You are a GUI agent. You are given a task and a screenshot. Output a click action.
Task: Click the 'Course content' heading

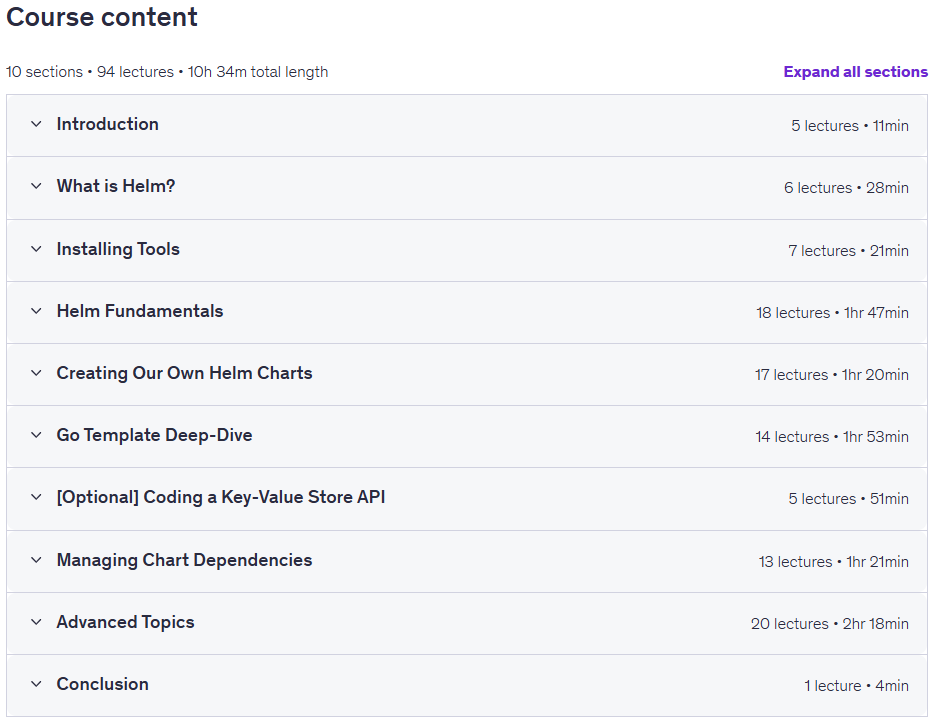pos(102,17)
